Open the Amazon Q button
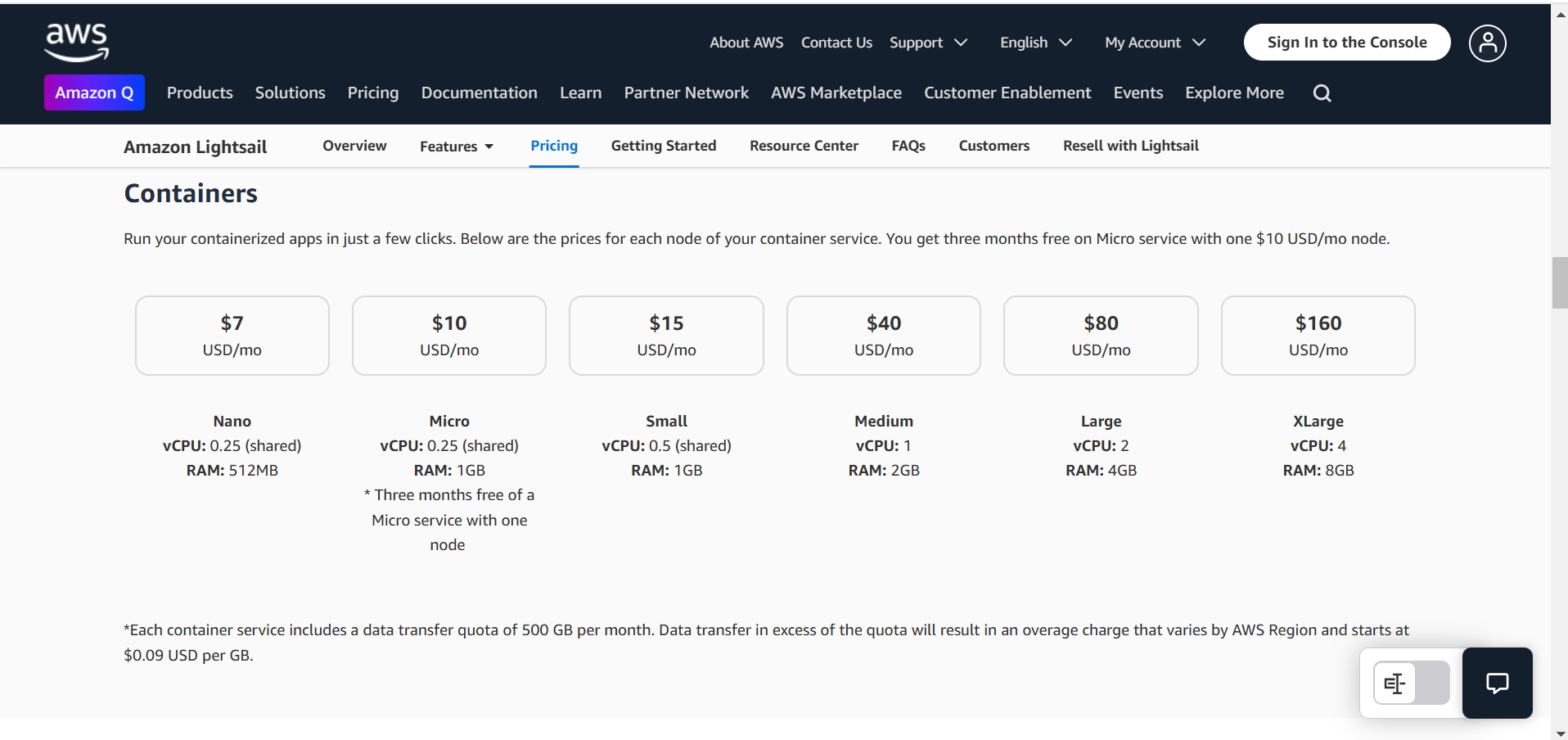This screenshot has height=740, width=1568. coord(94,92)
